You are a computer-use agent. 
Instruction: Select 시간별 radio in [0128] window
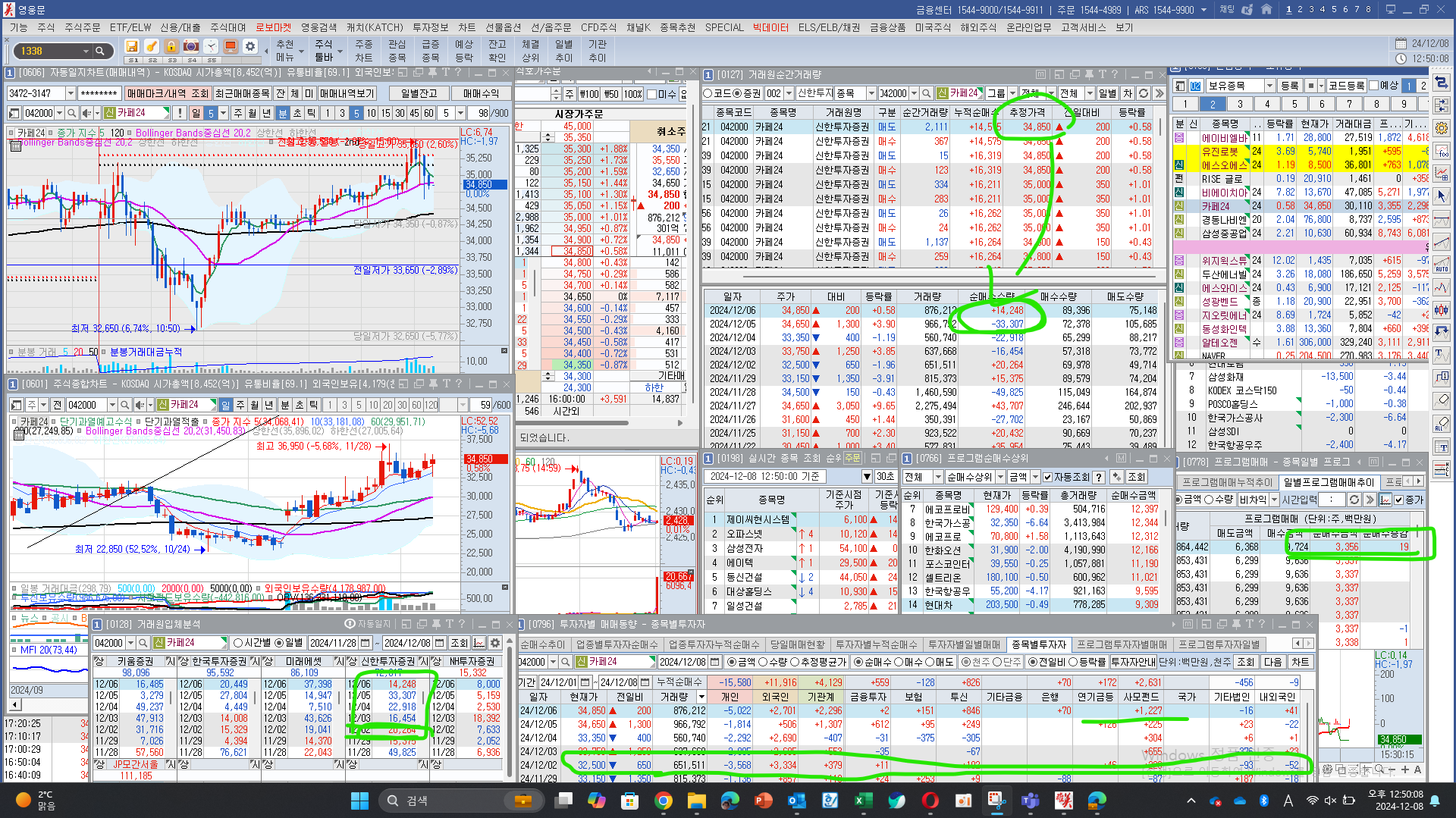coord(238,643)
